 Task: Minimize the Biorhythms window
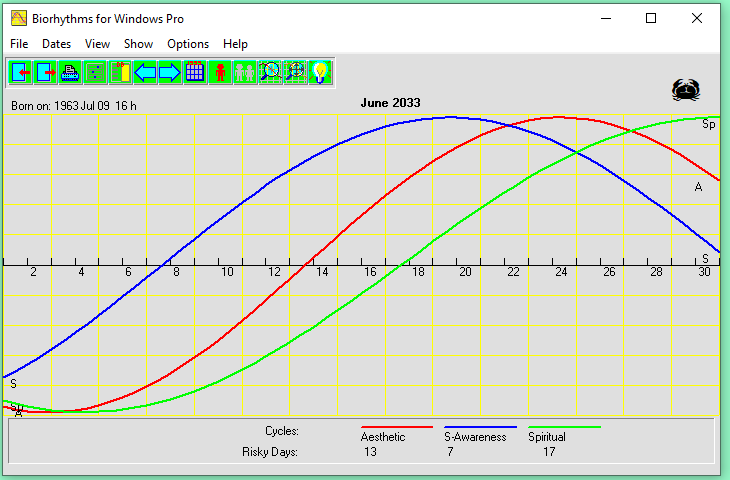pyautogui.click(x=606, y=18)
